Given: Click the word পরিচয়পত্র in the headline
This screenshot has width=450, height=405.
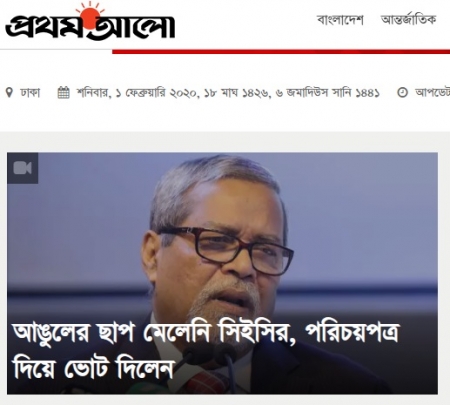Looking at the screenshot, I should (352, 333).
